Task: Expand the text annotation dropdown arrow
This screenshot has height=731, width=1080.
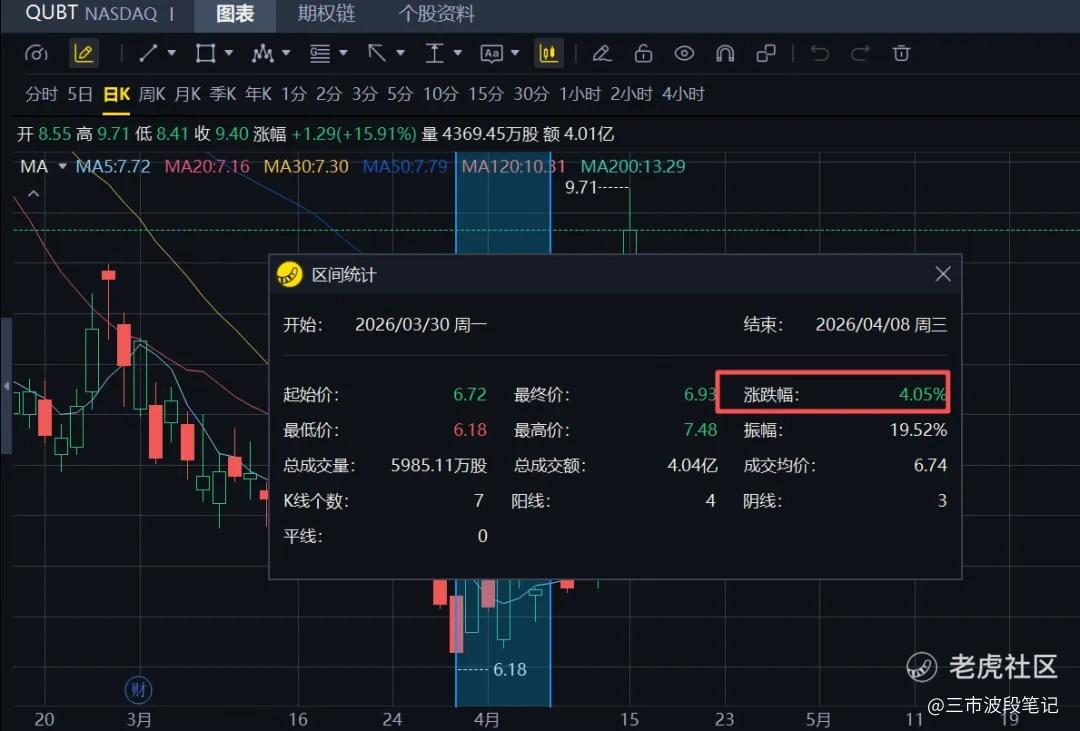Action: click(x=515, y=53)
